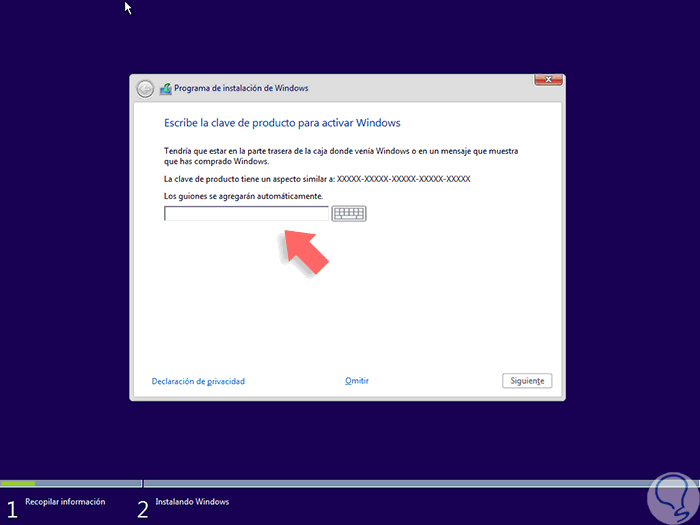700x525 pixels.
Task: Click Omitir to skip the product key
Action: coord(357,381)
